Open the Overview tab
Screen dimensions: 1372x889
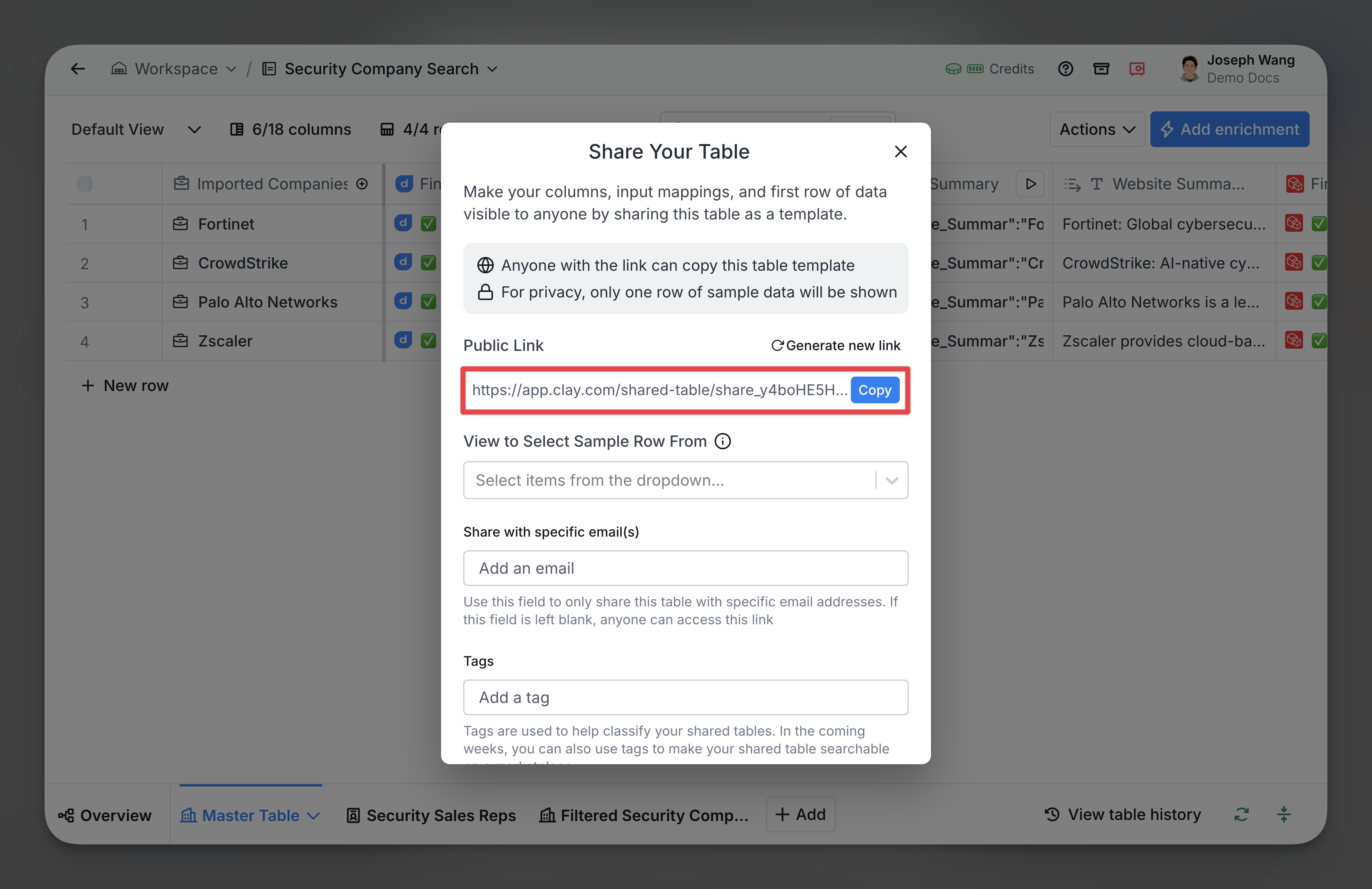[105, 815]
